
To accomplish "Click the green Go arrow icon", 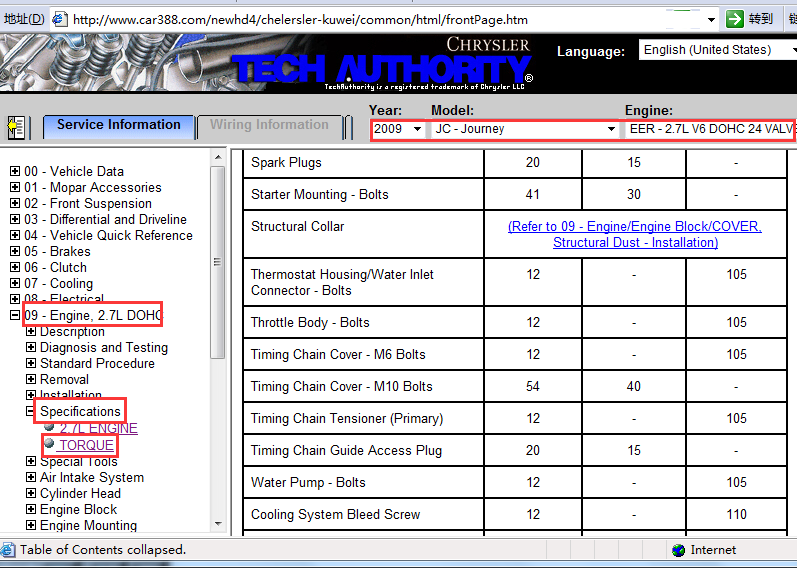I will (x=734, y=19).
